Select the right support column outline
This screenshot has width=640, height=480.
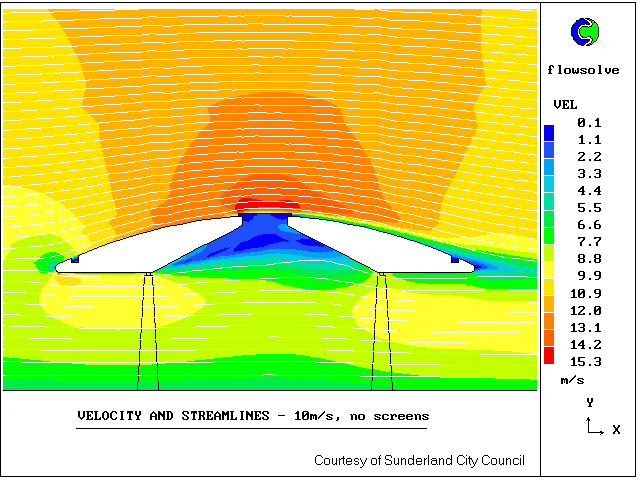tap(381, 330)
